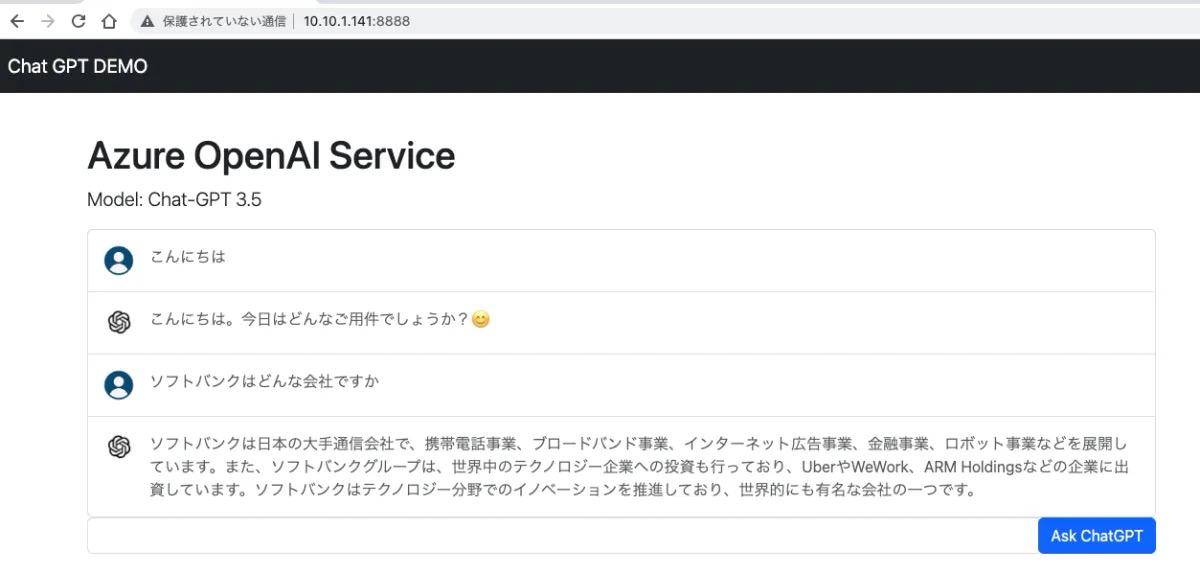This screenshot has height=573, width=1200.
Task: Click the Azure OpenAI Service heading
Action: pos(271,156)
